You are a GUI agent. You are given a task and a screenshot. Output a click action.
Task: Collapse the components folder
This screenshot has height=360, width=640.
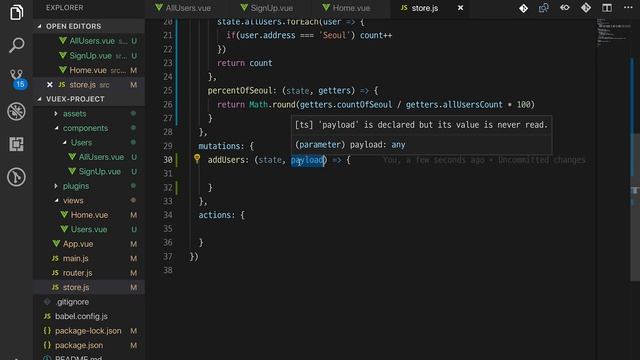coord(85,128)
